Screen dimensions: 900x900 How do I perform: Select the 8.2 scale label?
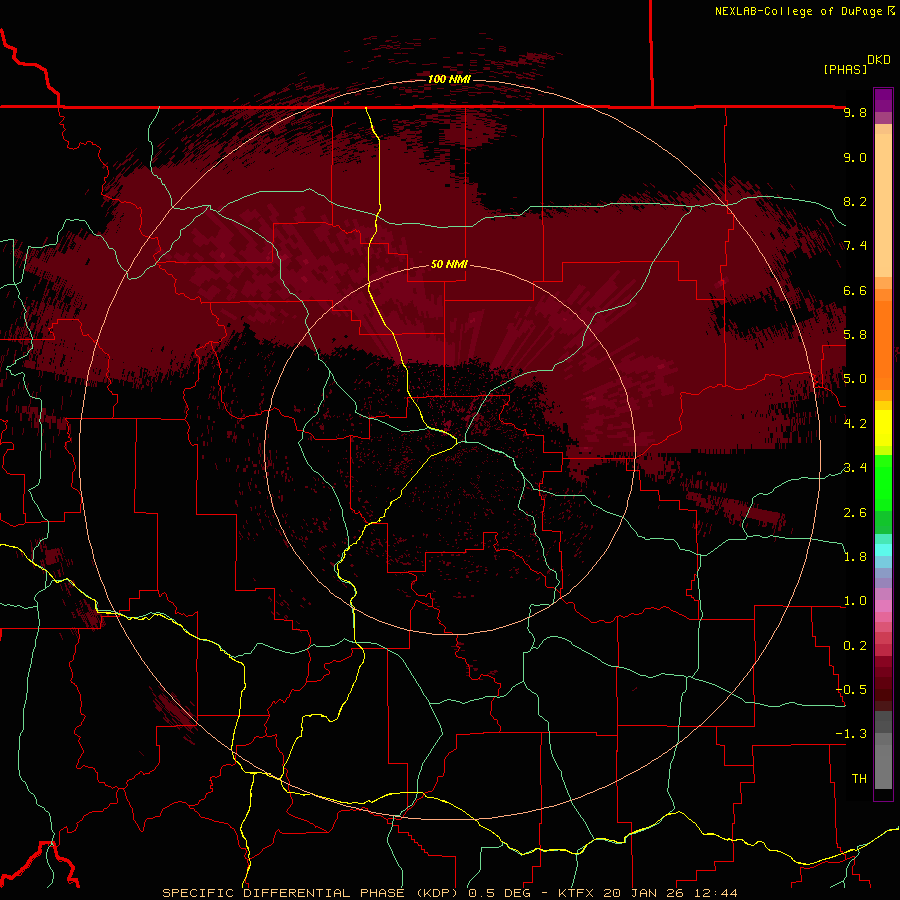[855, 201]
